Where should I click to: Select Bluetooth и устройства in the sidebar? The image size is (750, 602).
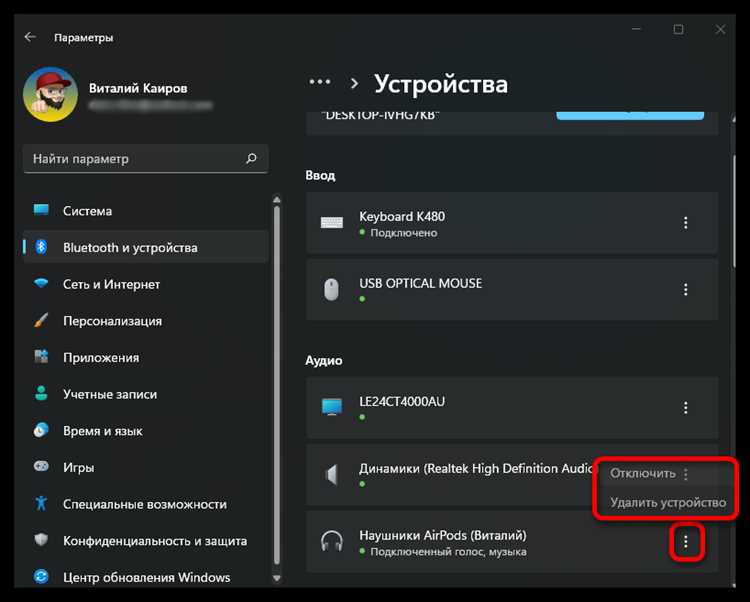coord(145,247)
